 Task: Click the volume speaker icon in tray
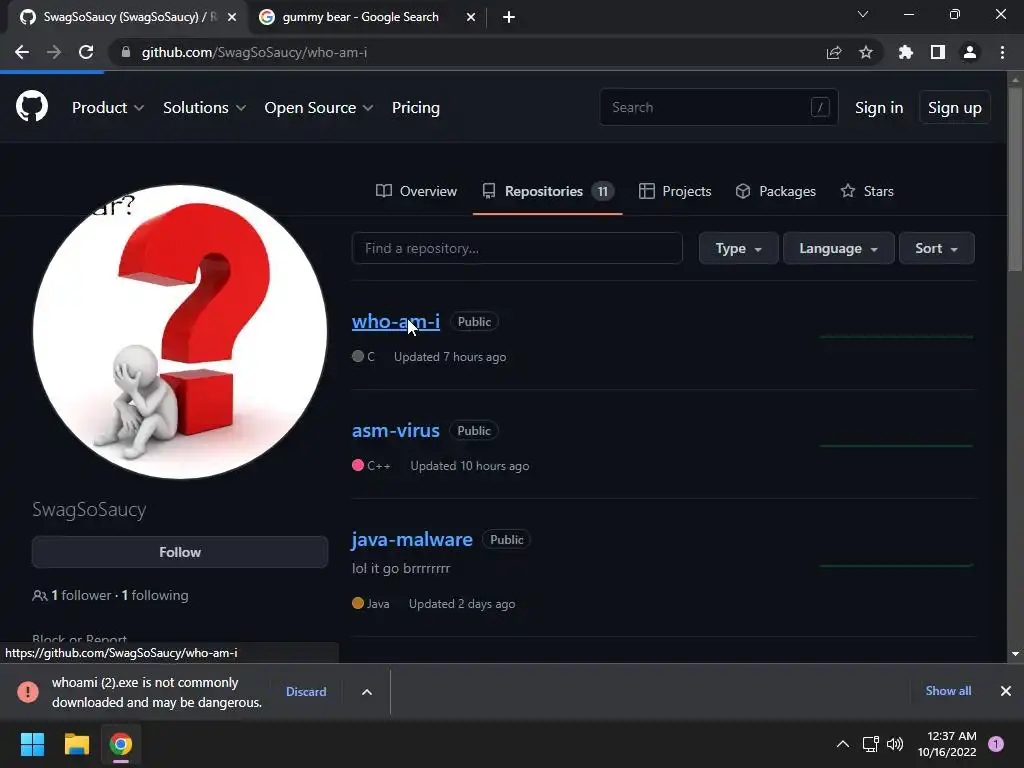895,744
